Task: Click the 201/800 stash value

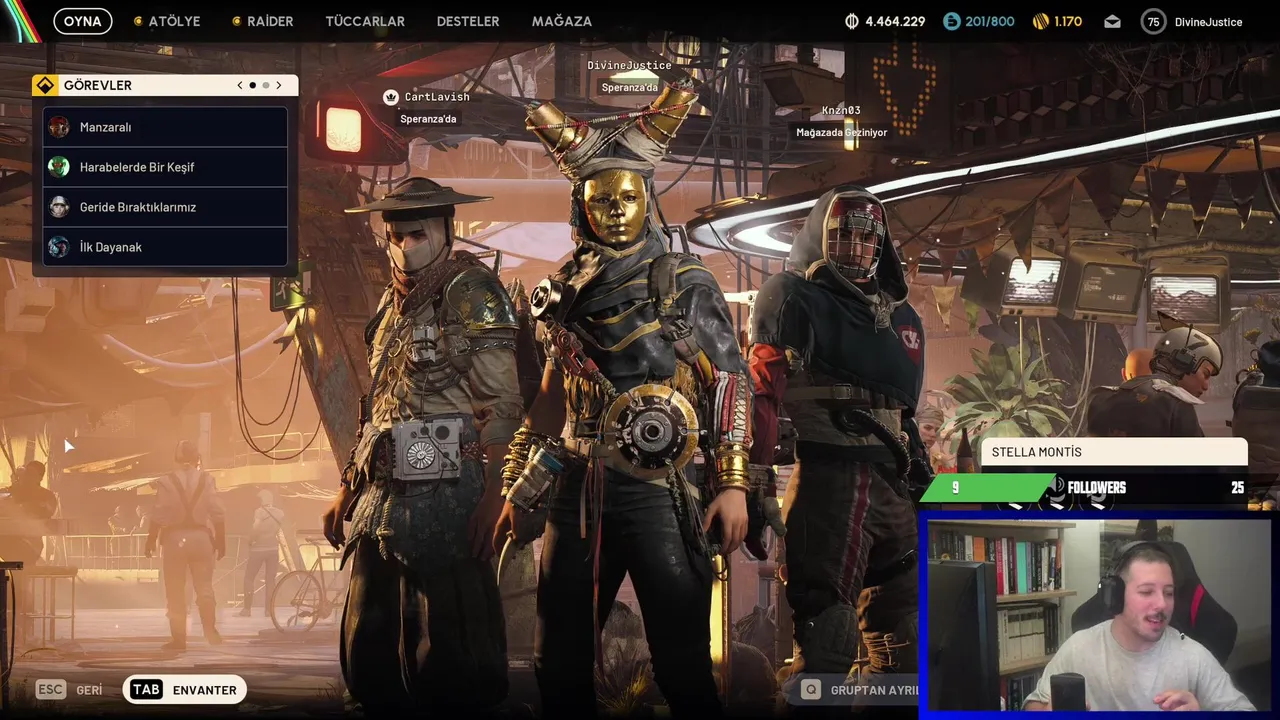Action: (x=990, y=21)
